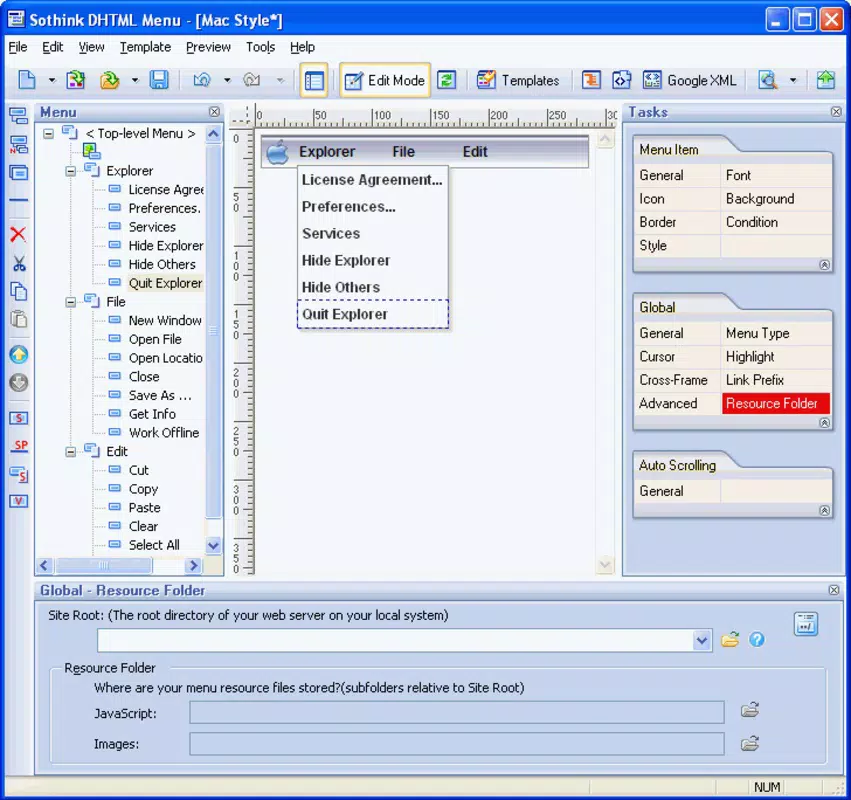The height and width of the screenshot is (800, 851).
Task: Click the Paste clipboard sidebar icon
Action: 19,319
